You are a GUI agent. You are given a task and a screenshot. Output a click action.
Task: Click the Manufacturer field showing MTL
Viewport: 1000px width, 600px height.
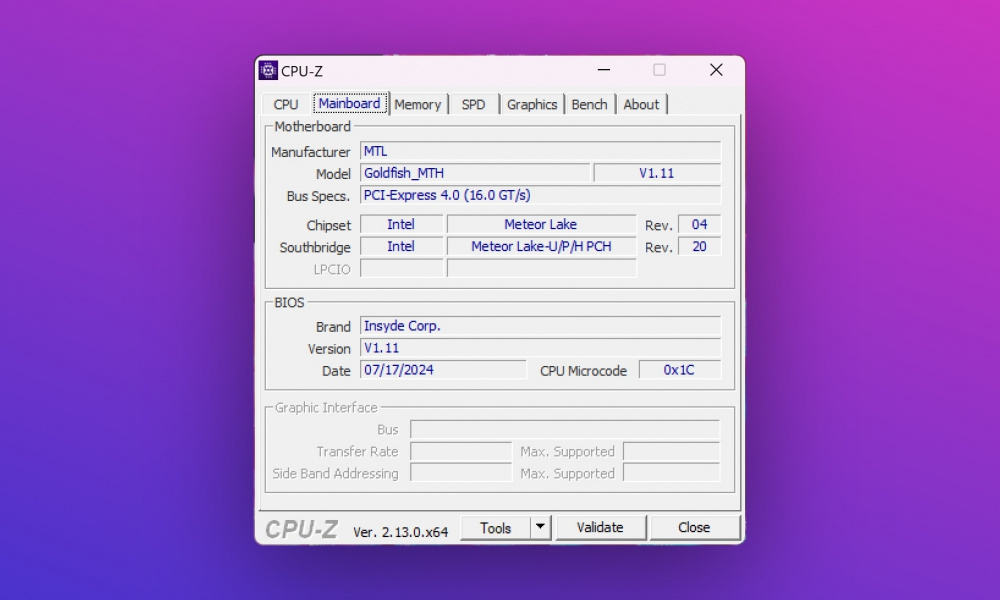coord(540,151)
